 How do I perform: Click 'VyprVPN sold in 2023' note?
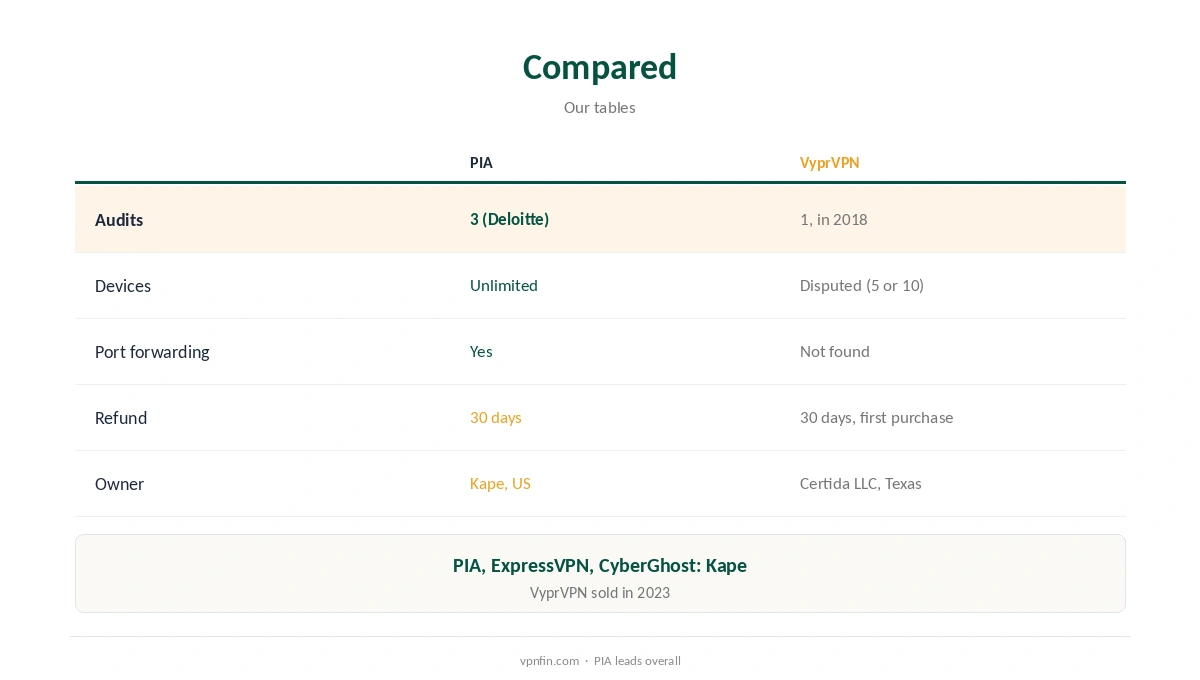(600, 593)
